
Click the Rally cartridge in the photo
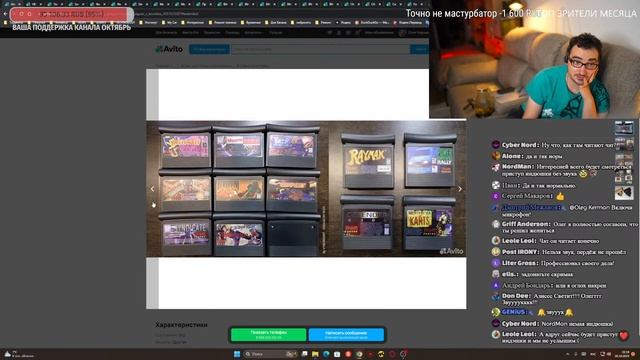coord(430,160)
